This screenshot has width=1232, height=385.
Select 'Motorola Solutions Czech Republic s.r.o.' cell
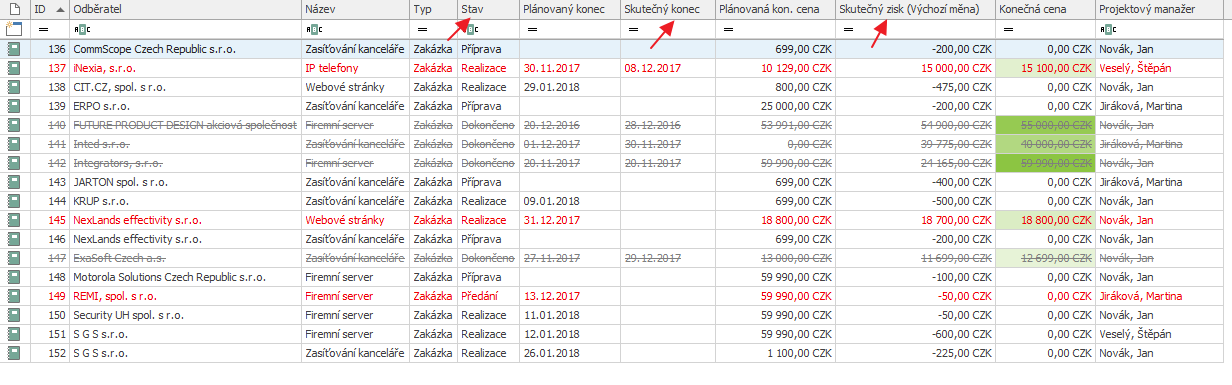(186, 277)
